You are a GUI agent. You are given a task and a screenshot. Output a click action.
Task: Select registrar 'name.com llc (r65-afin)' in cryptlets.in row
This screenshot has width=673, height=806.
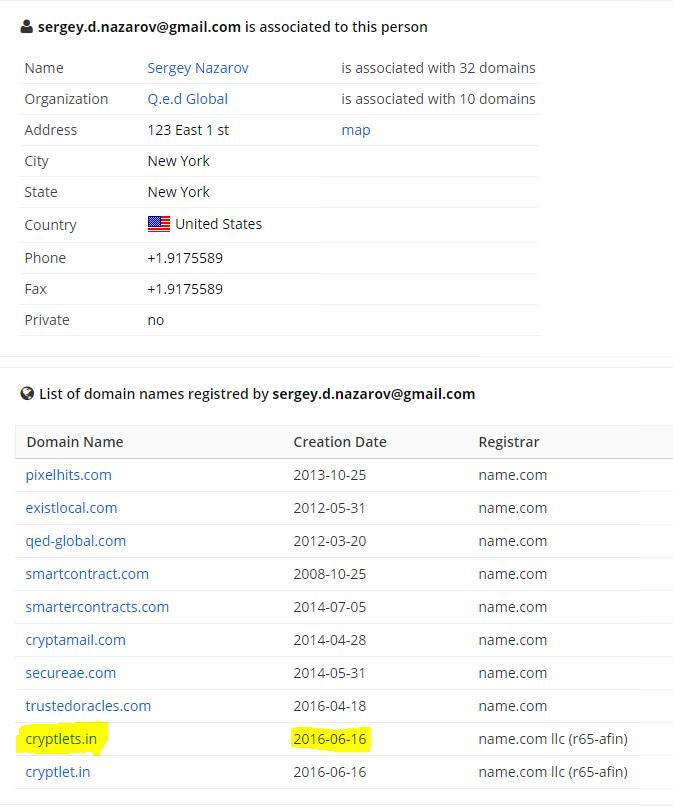(x=553, y=739)
